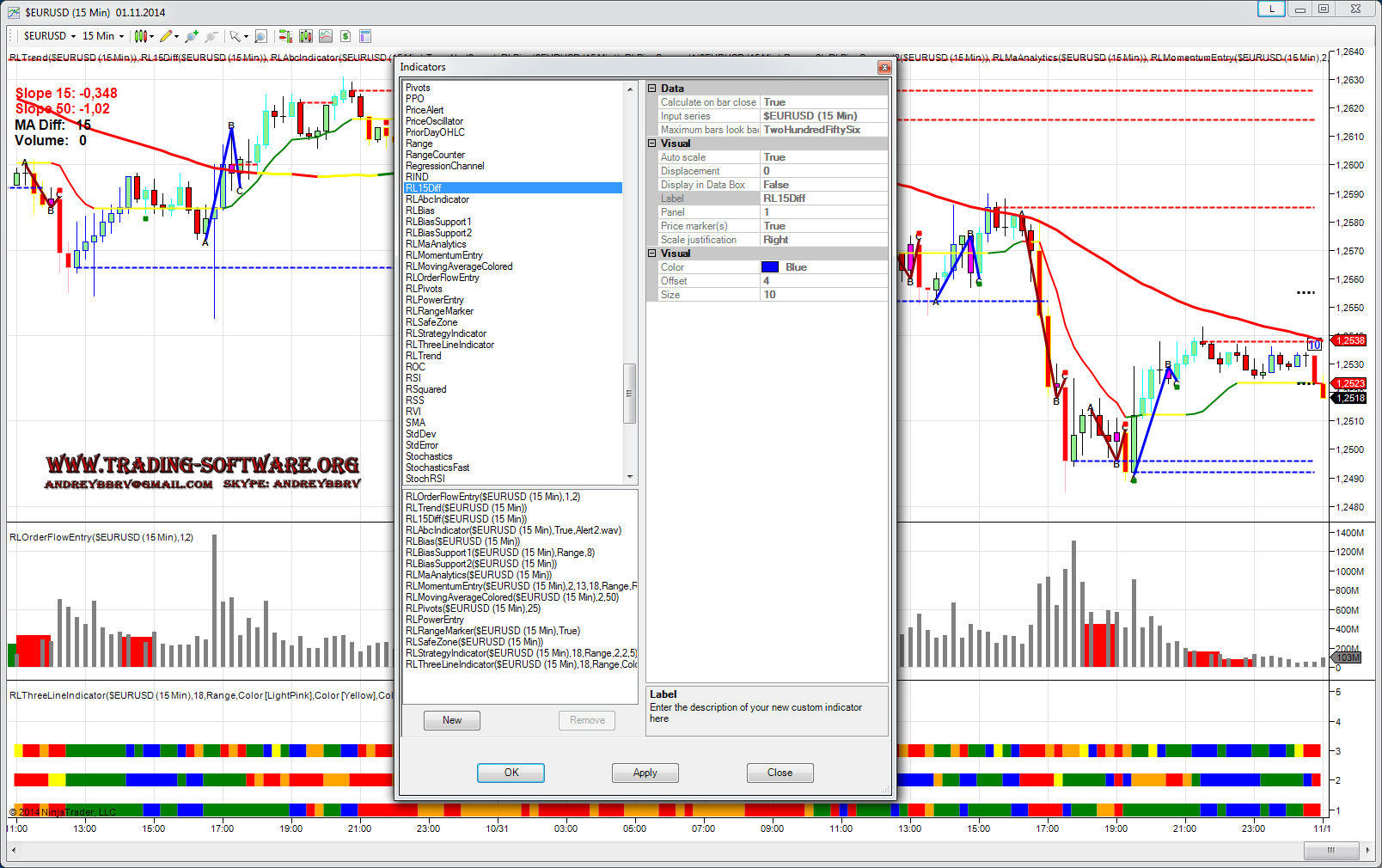Viewport: 1382px width, 868px height.
Task: Click the Apply button
Action: (x=645, y=773)
